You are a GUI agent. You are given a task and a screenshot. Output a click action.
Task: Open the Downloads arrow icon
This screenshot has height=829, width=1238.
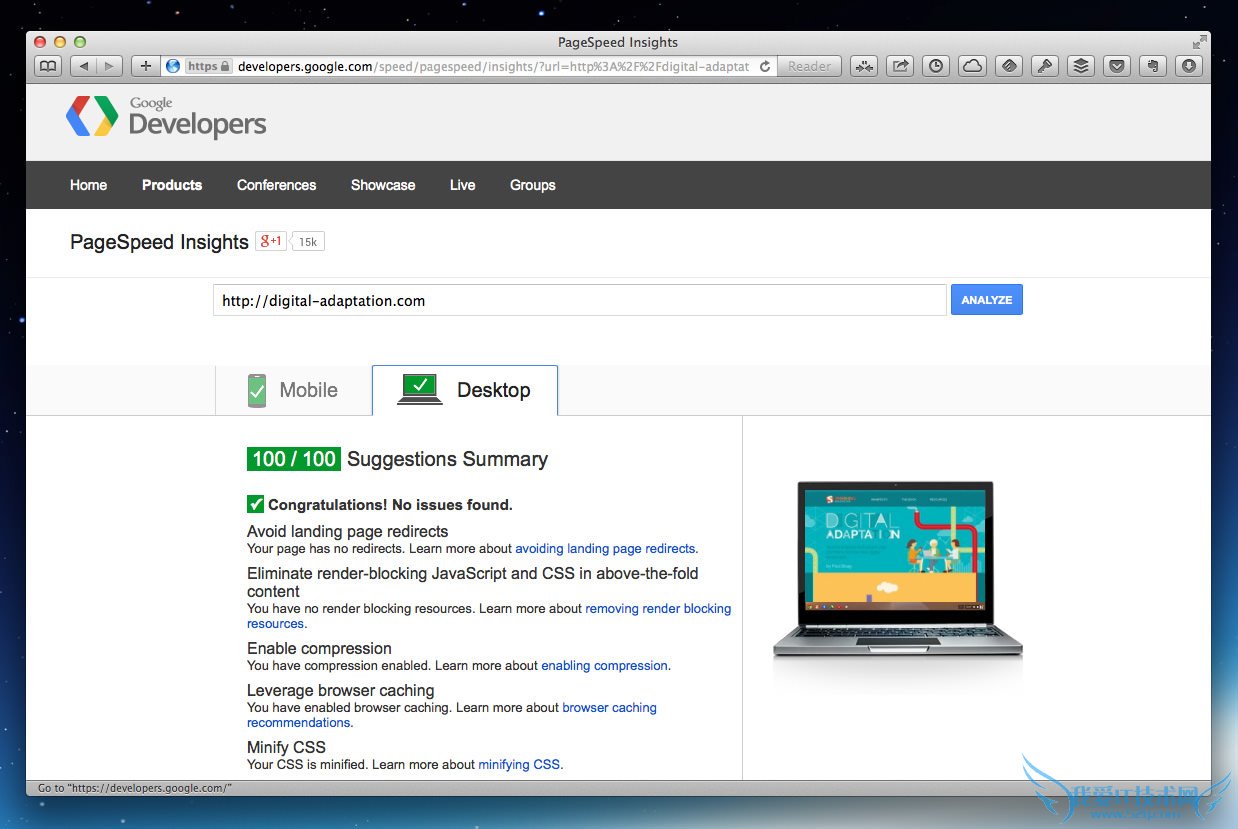tap(1188, 66)
